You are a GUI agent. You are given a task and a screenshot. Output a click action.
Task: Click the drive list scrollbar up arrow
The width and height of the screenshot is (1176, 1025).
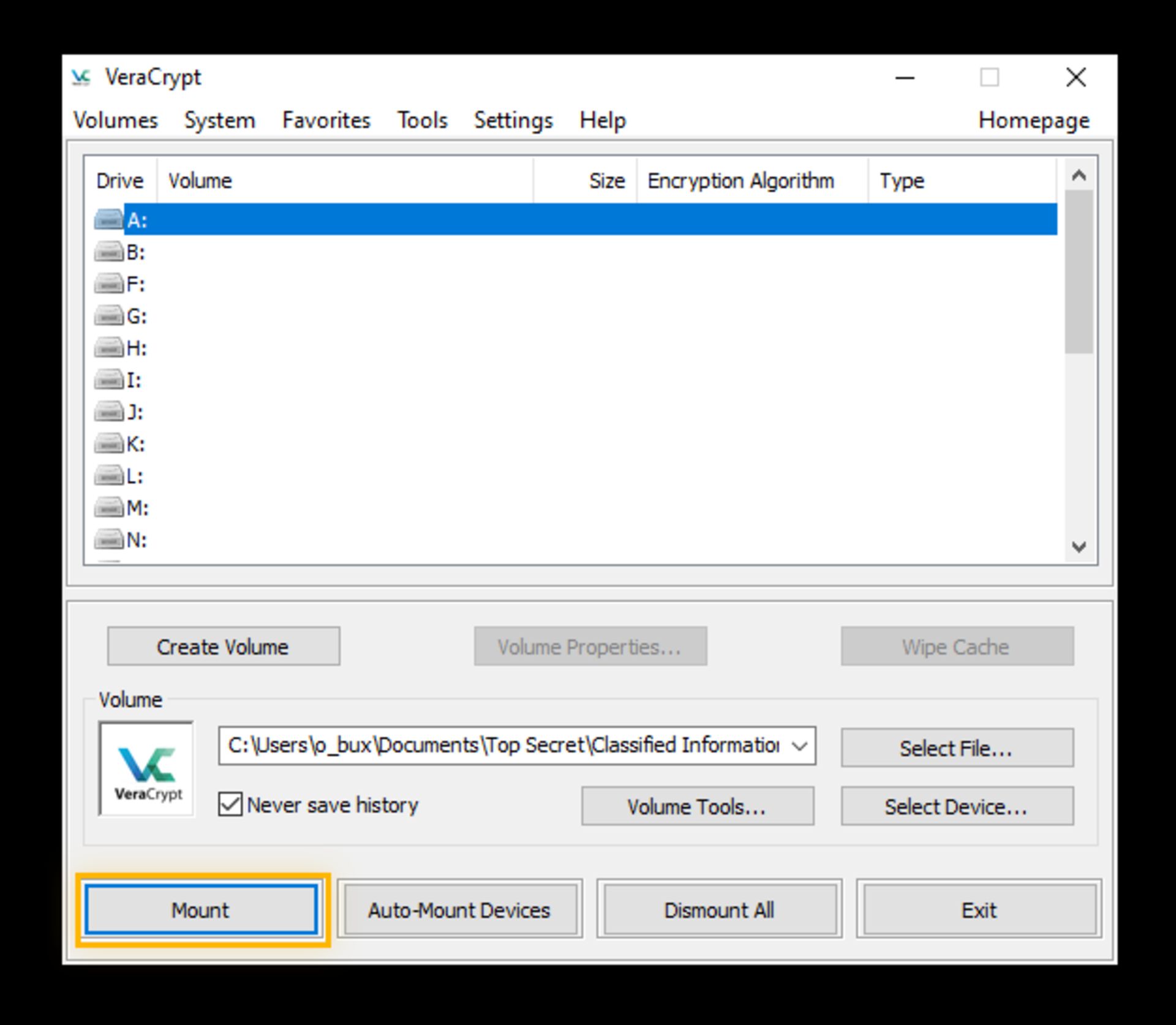1079,175
